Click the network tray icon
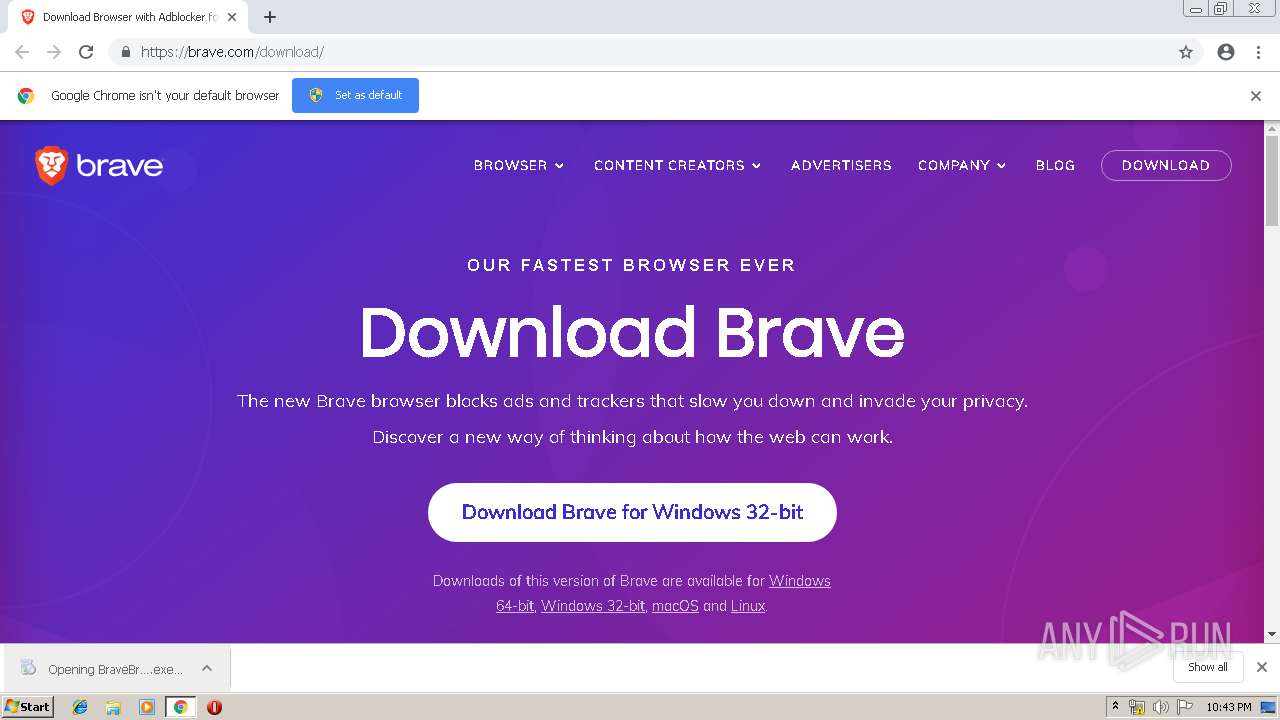This screenshot has height=720, width=1280. (x=1137, y=707)
